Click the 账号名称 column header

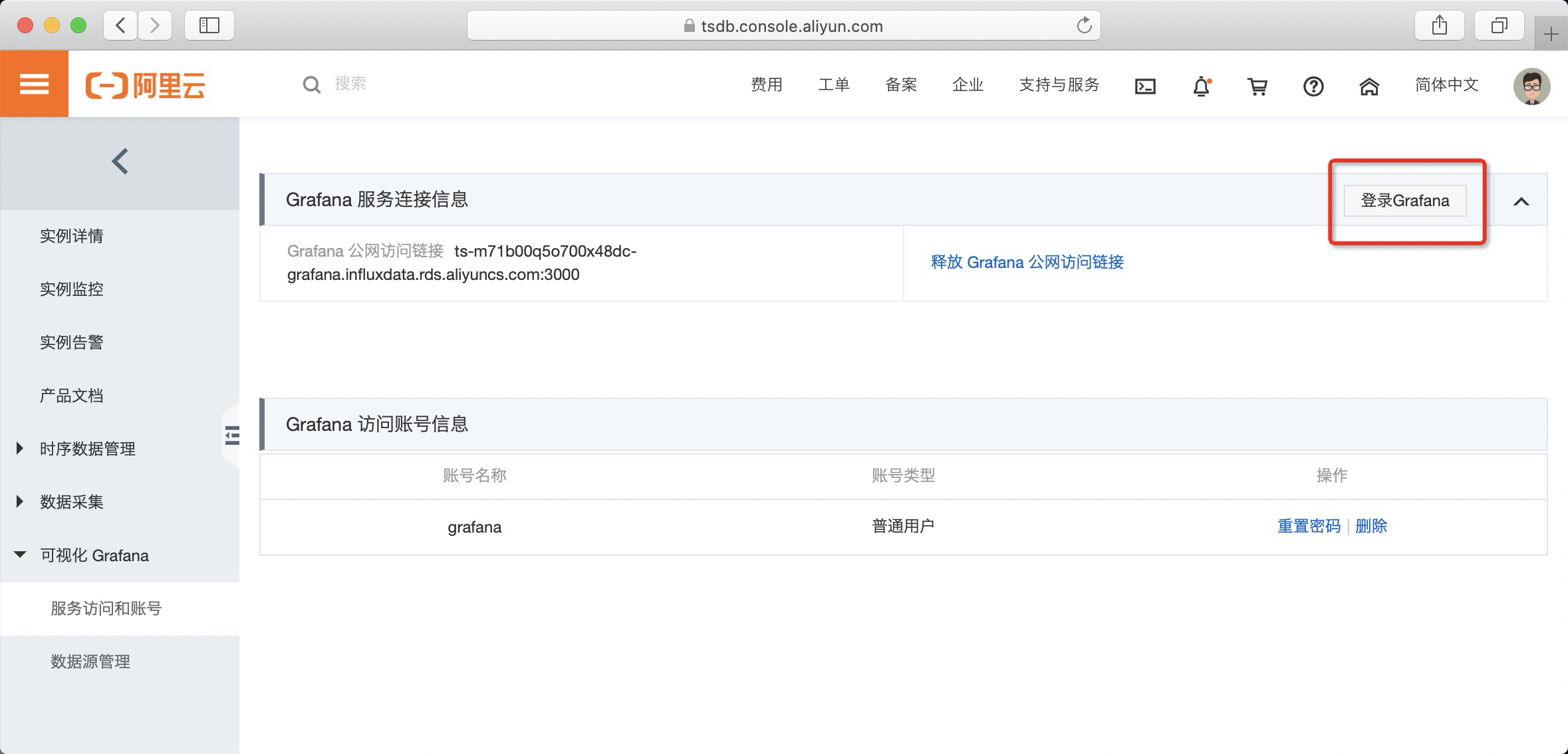[x=475, y=475]
